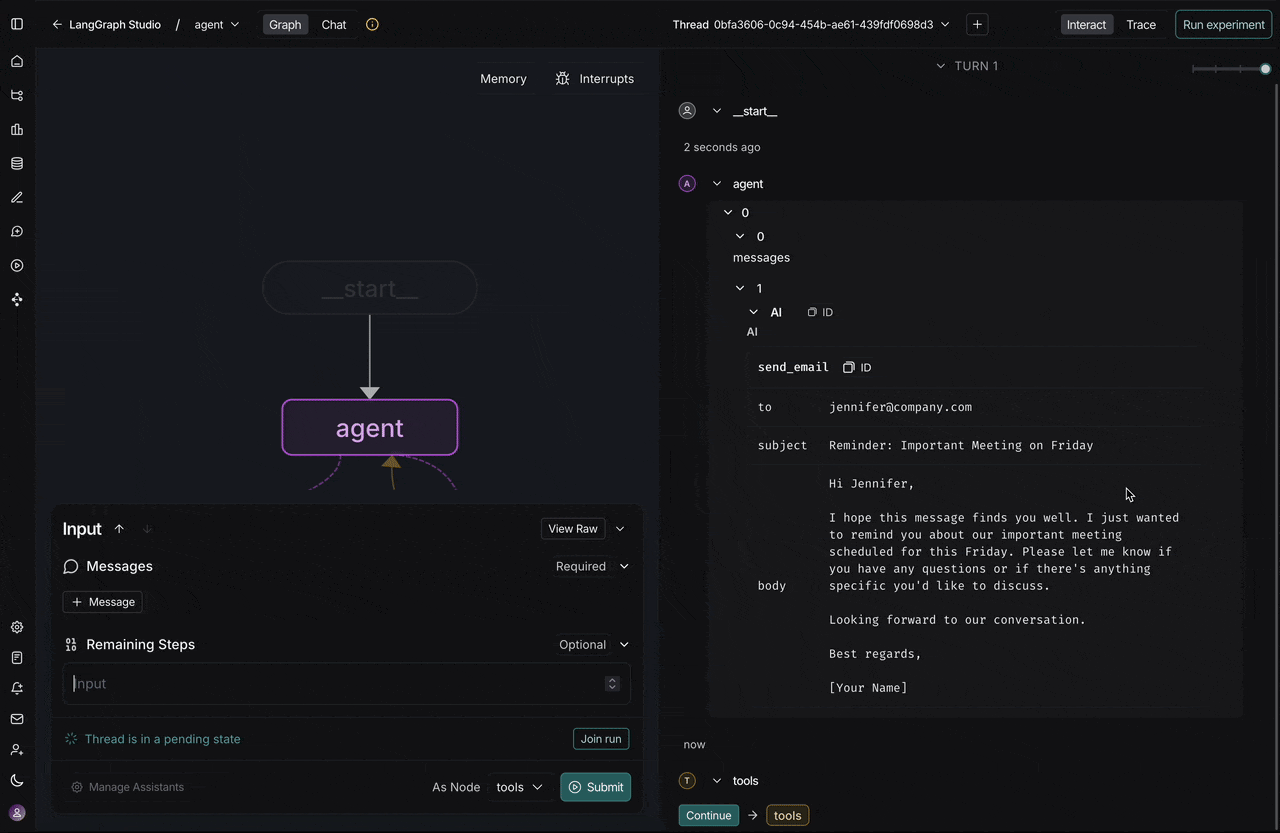The image size is (1280, 833).
Task: Toggle dark mode with the moon icon
Action: tap(16, 780)
